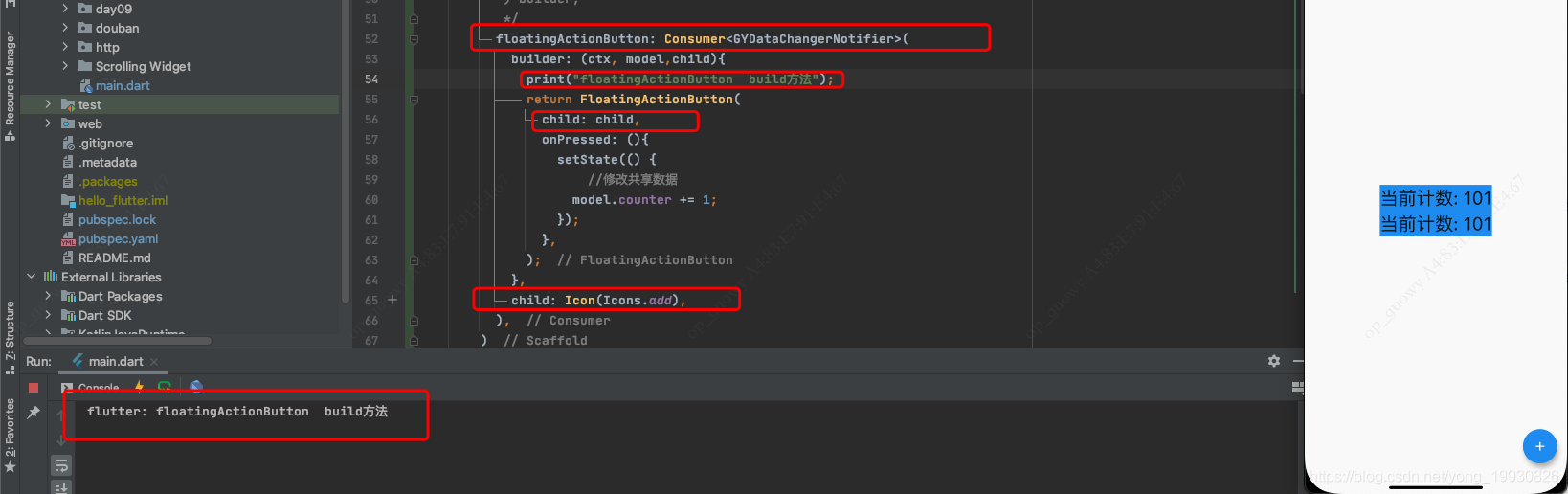Collapse External Libraries node
The width and height of the screenshot is (1568, 494).
pyautogui.click(x=31, y=277)
